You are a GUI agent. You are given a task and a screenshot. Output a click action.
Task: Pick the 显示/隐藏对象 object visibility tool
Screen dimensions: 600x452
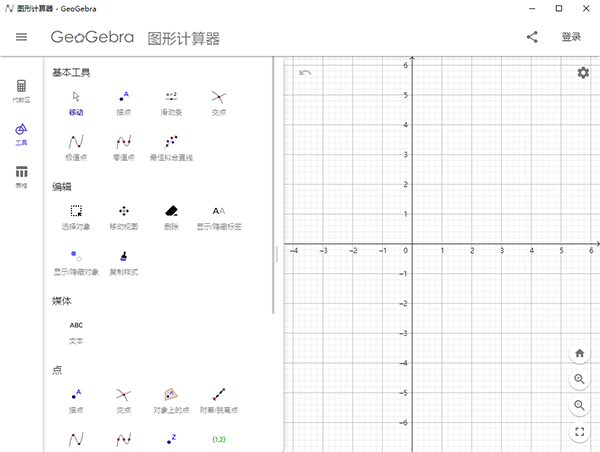pos(76,263)
